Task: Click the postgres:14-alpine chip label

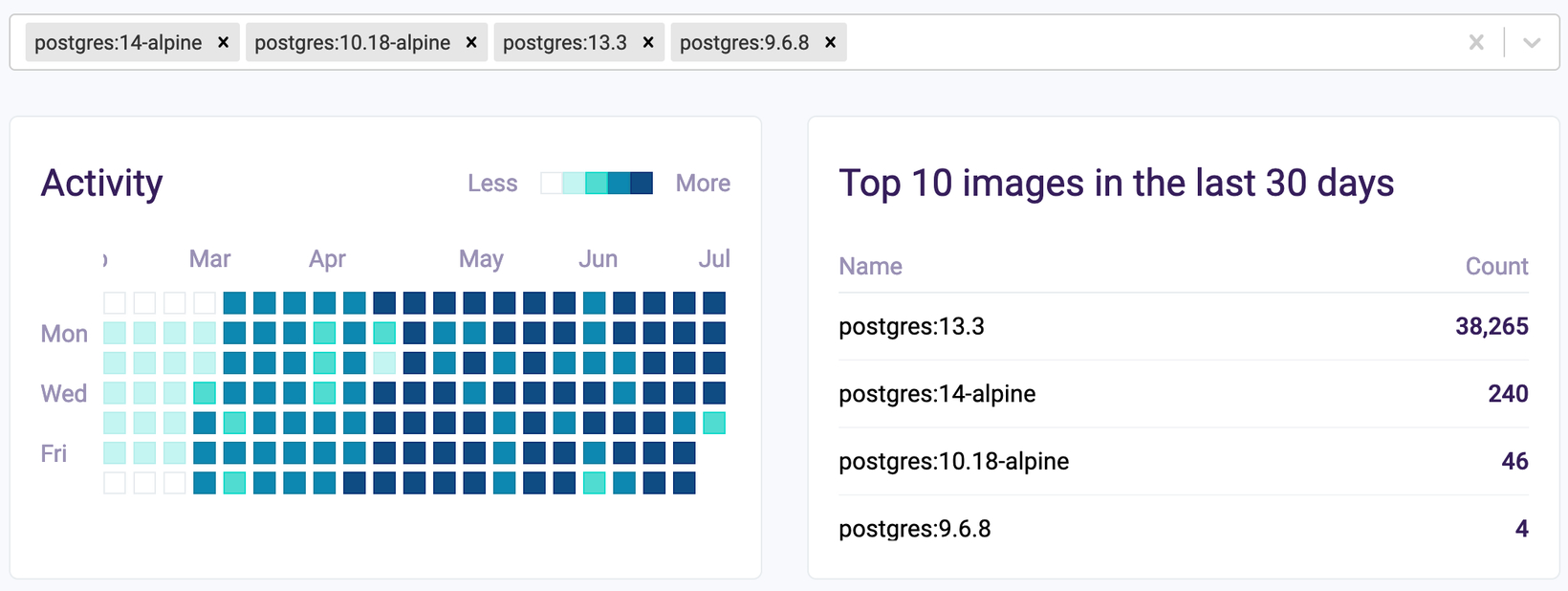Action: point(119,42)
